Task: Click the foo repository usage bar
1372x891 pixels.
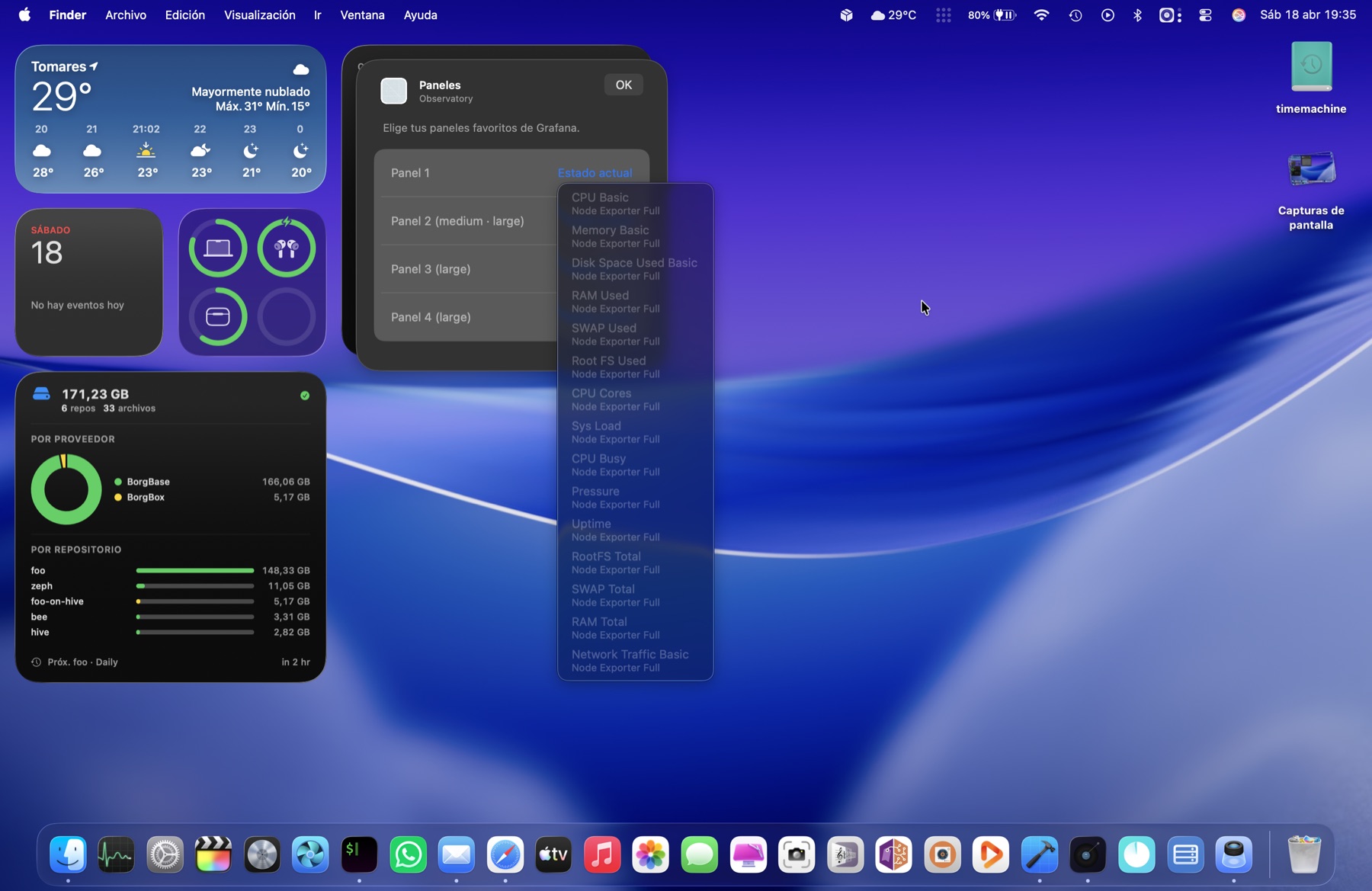Action: pyautogui.click(x=194, y=570)
